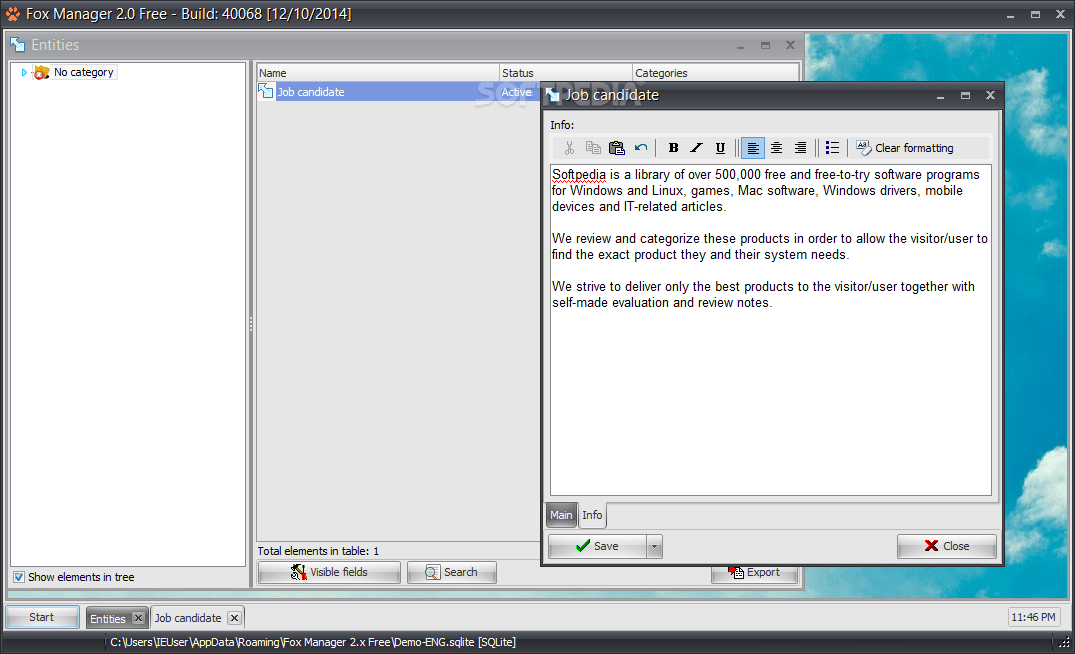
Task: Apply bold formatting in the editor
Action: (x=673, y=147)
